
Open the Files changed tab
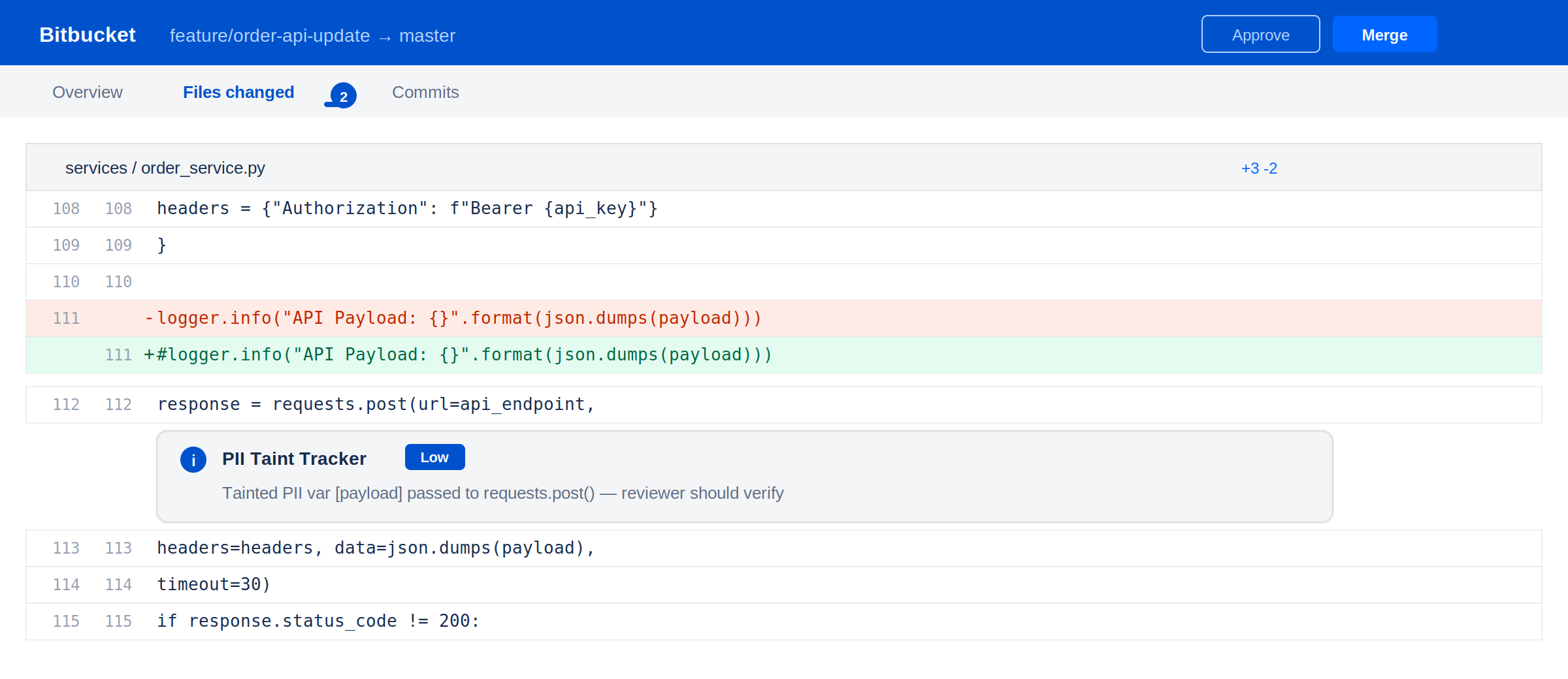pos(238,92)
